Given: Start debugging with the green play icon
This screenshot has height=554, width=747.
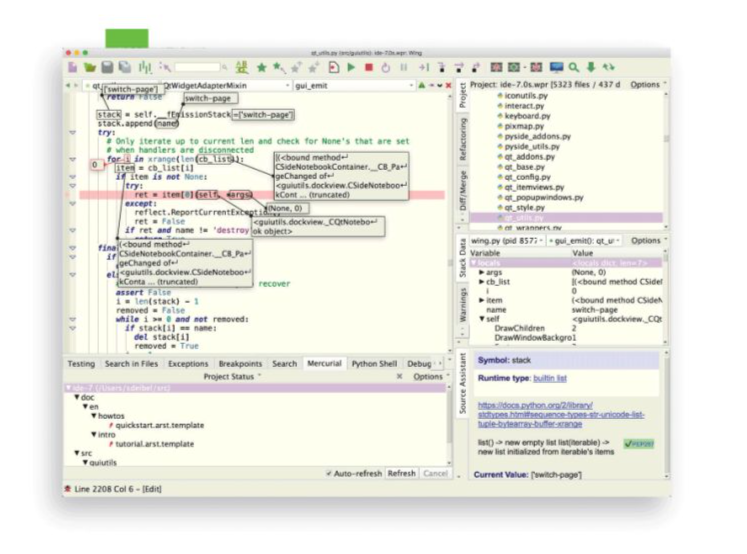Looking at the screenshot, I should coord(351,68).
